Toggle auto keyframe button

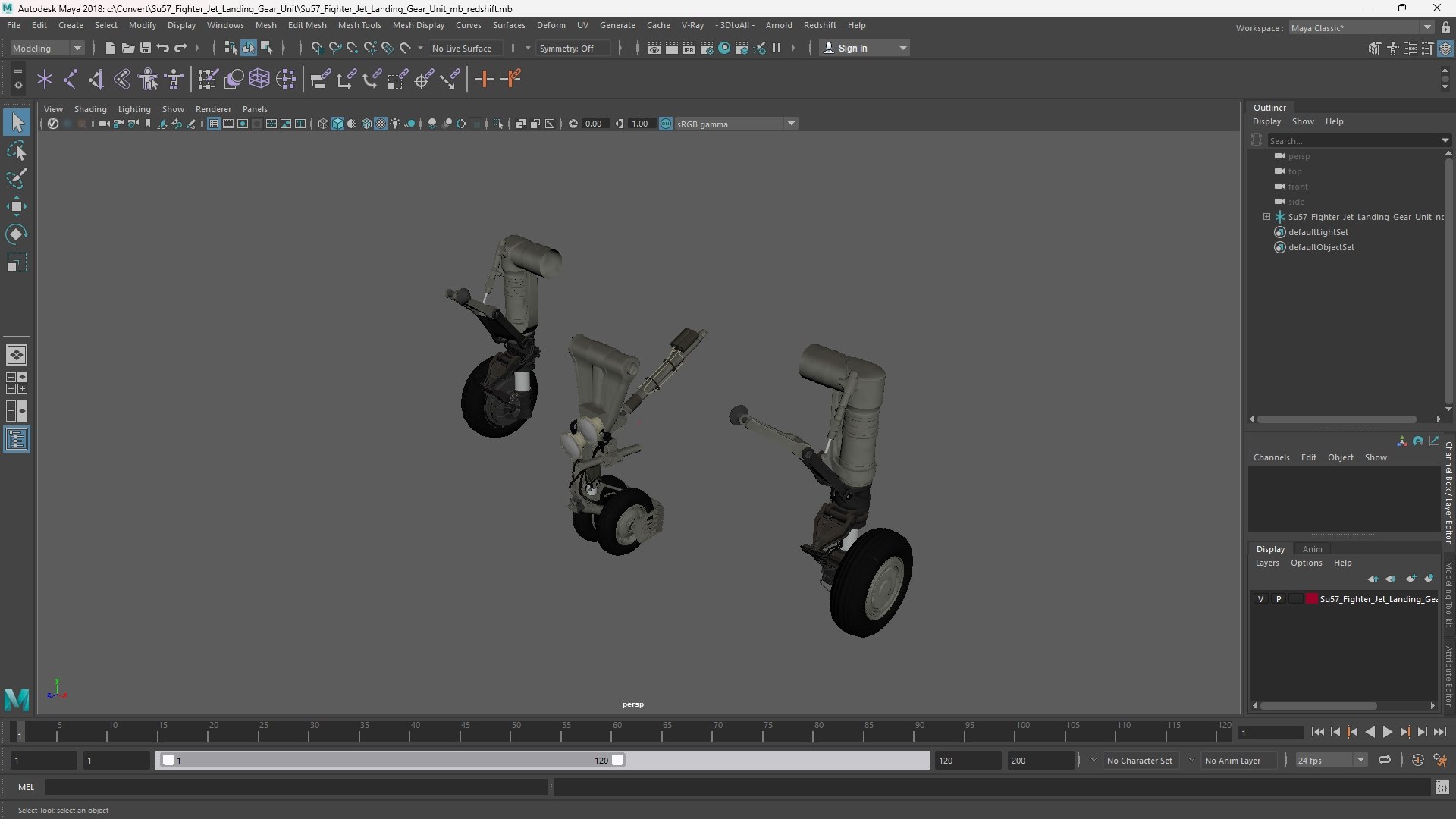point(1418,760)
